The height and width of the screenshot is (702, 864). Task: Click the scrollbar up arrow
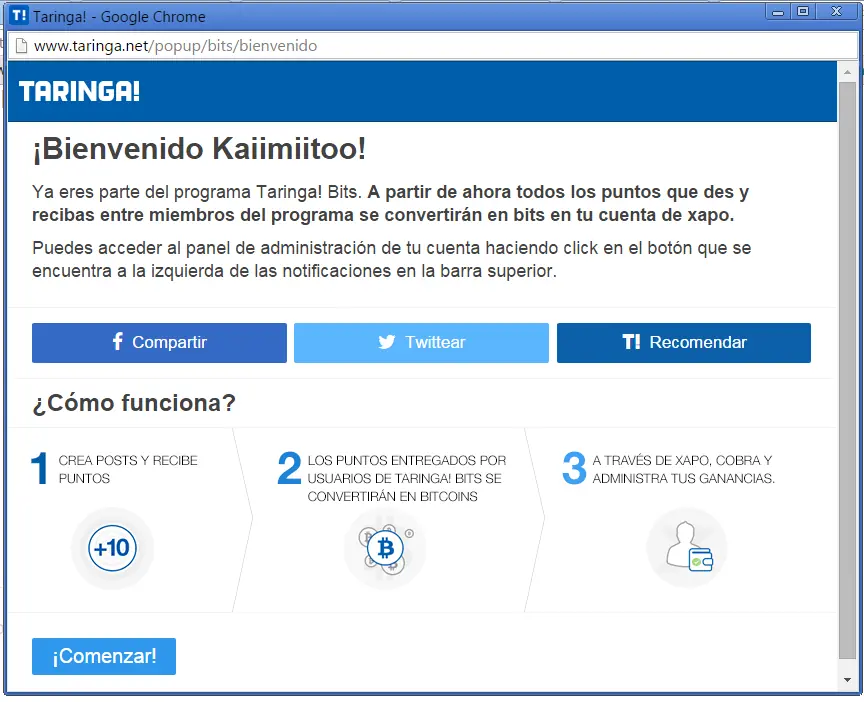pyautogui.click(x=847, y=72)
